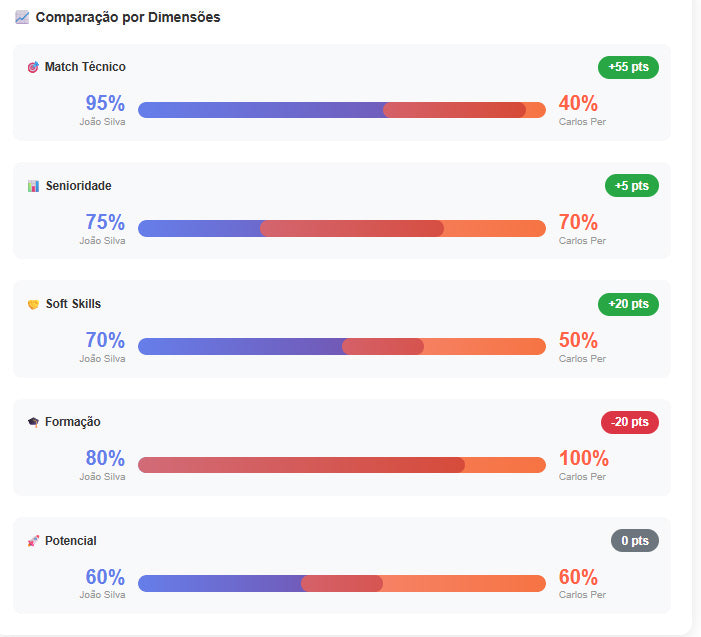The width and height of the screenshot is (701, 637).
Task: Click Carlos Per's 100% Formação score
Action: 583,459
